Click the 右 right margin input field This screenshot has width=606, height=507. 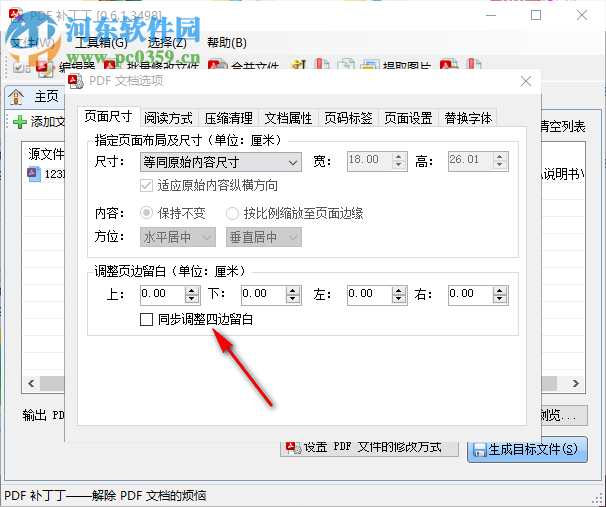click(x=471, y=295)
